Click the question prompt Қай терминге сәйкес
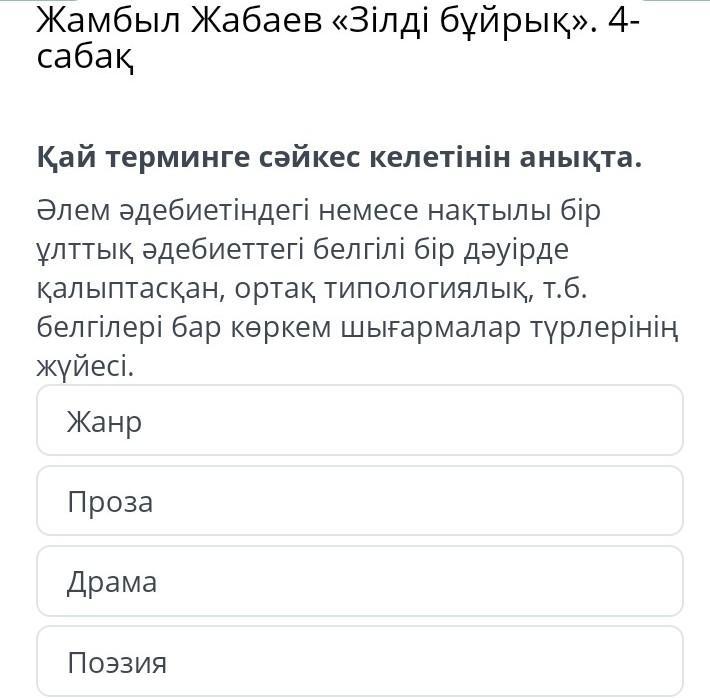Image resolution: width=710 pixels, height=698 pixels. coord(198,158)
